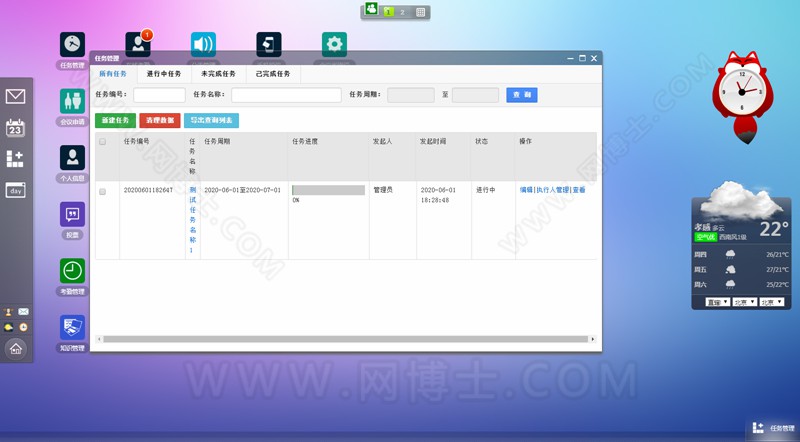Click the home button in left sidebar
800x442 pixels.
click(16, 349)
